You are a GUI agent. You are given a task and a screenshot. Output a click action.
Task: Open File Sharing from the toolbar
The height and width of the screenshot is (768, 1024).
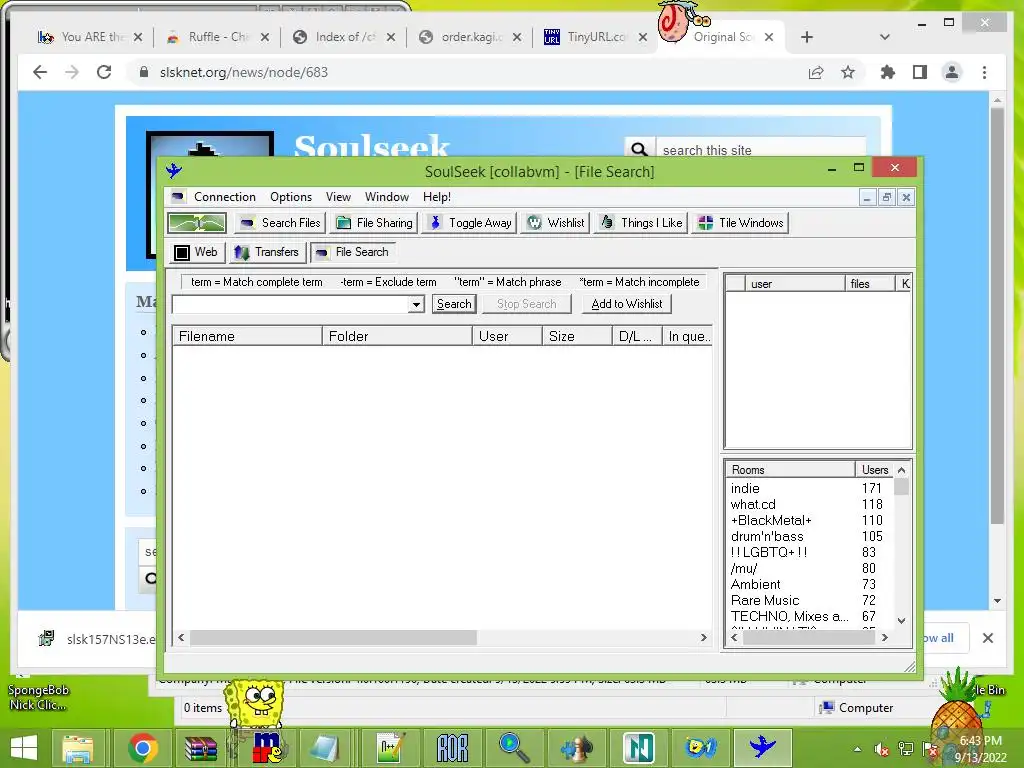[x=375, y=223]
